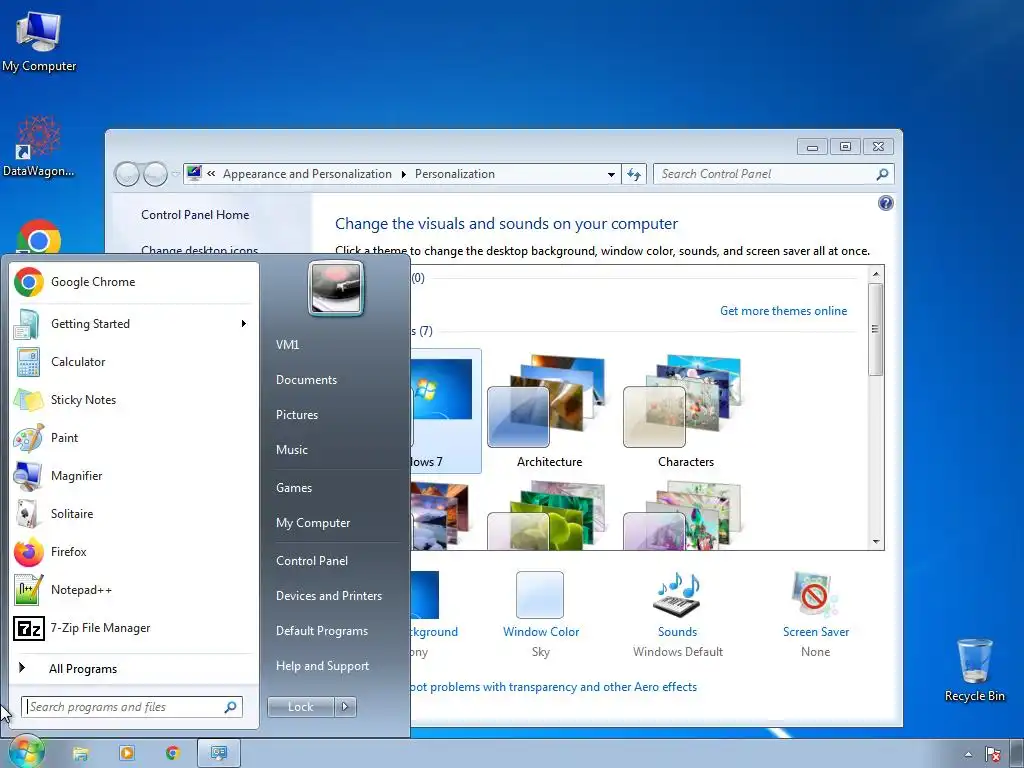Open Control Panel from Start menu

pos(312,561)
